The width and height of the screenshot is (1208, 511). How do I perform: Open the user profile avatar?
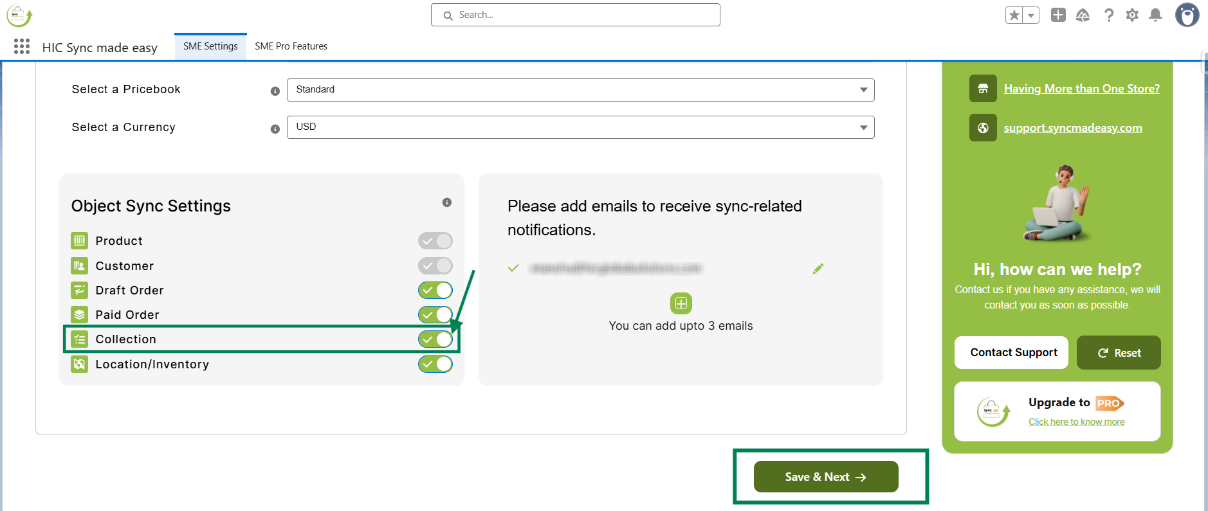coord(1187,15)
